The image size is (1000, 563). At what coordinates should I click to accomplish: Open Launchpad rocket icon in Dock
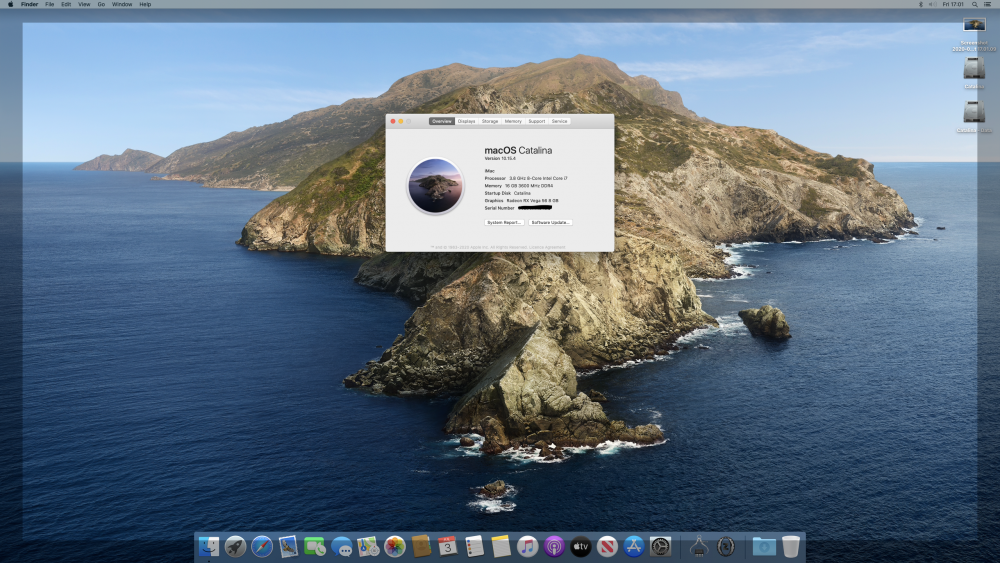(235, 546)
